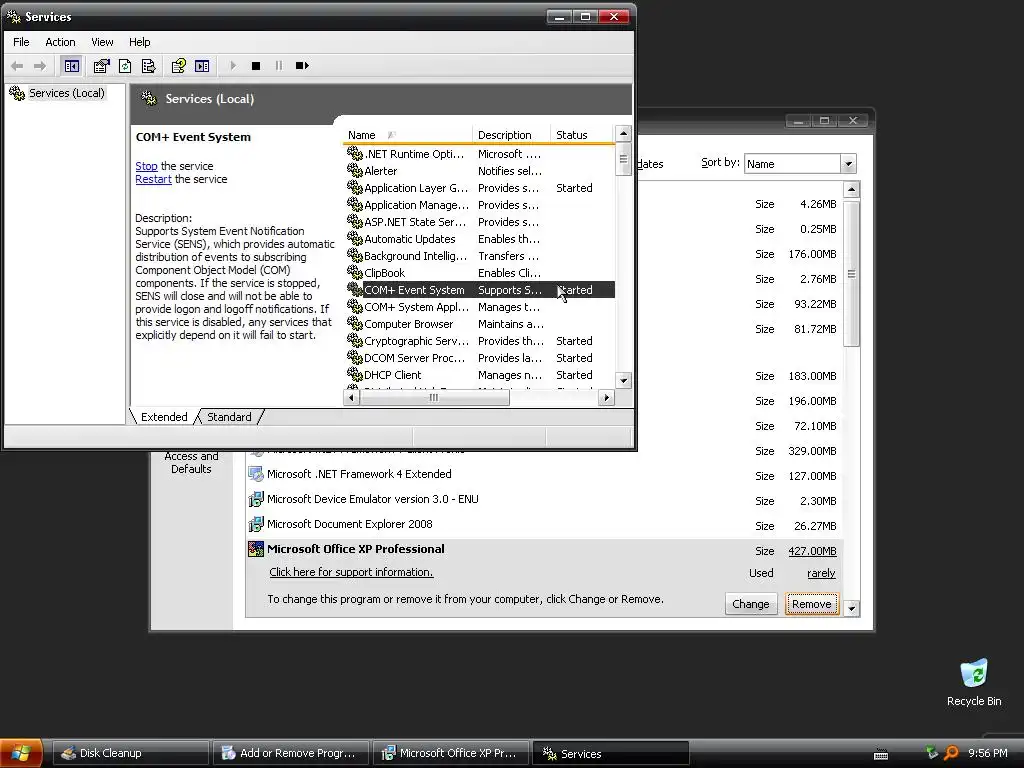Open the File menu

[21, 42]
